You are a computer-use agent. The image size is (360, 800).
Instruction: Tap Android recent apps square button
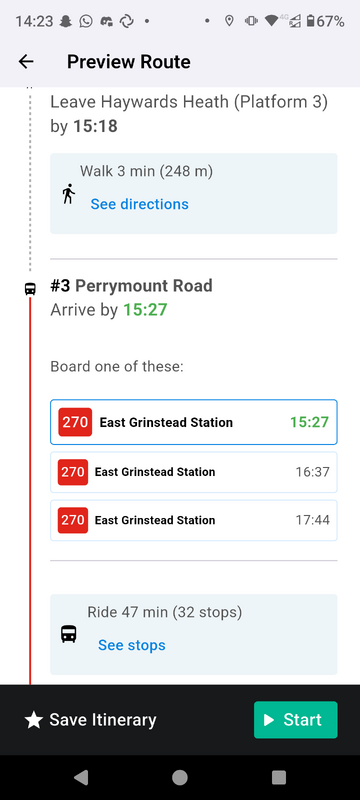click(278, 777)
